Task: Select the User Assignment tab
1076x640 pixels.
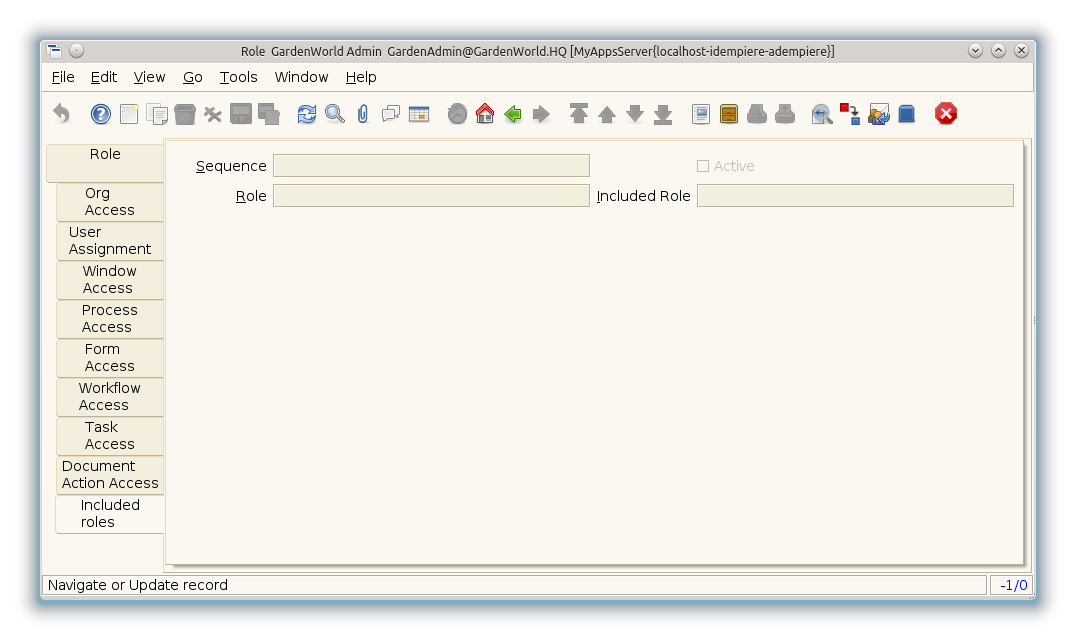Action: tap(109, 241)
